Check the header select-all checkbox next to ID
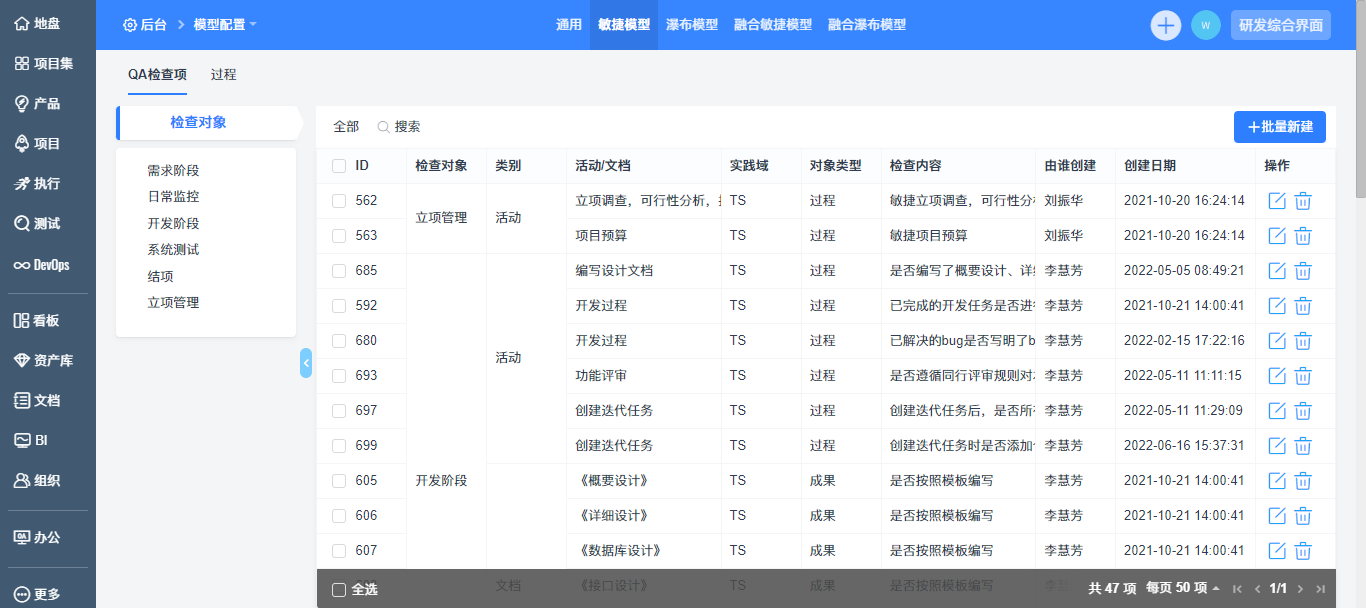The width and height of the screenshot is (1366, 608). tap(339, 166)
